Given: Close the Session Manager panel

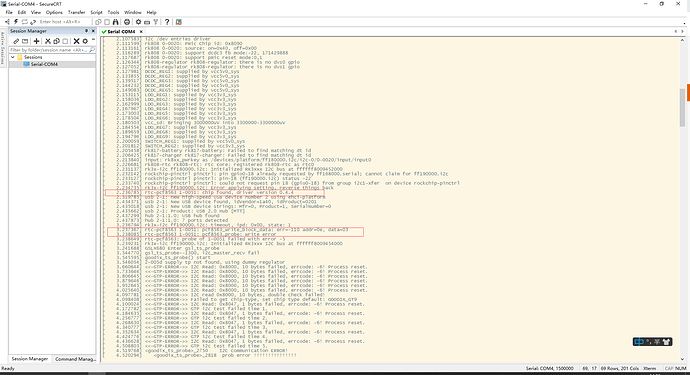Looking at the screenshot, I should 93,31.
